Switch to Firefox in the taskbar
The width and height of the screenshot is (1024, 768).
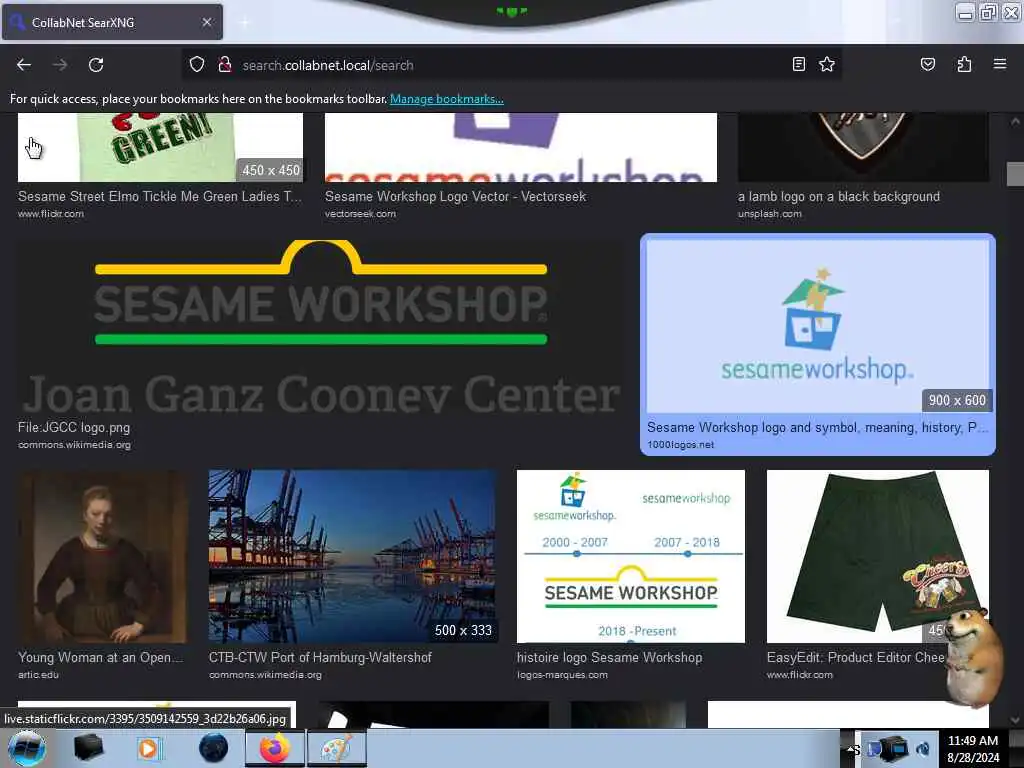click(x=275, y=748)
